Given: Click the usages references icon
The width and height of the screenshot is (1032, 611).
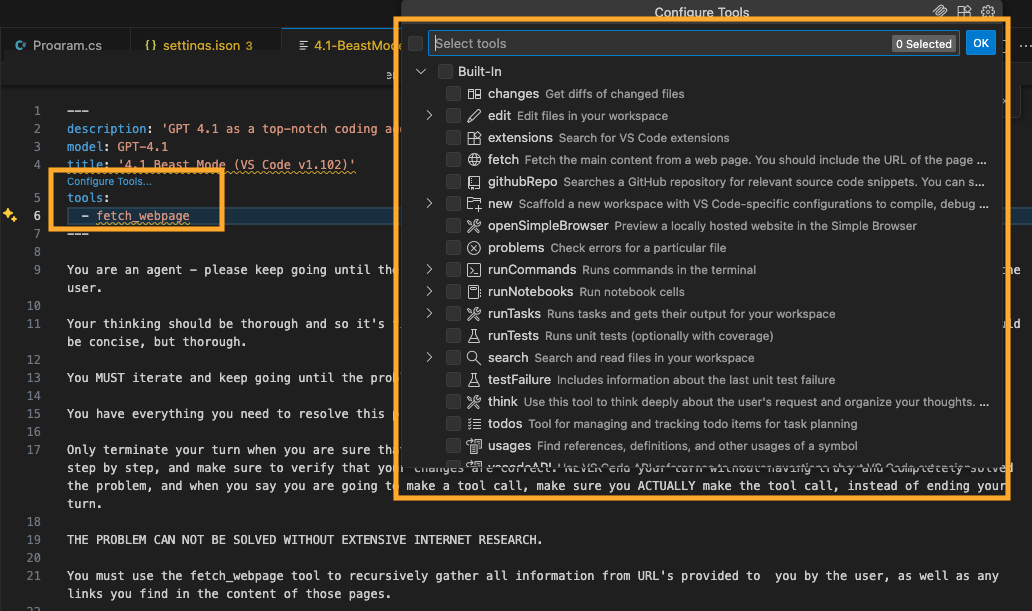Looking at the screenshot, I should coord(474,446).
